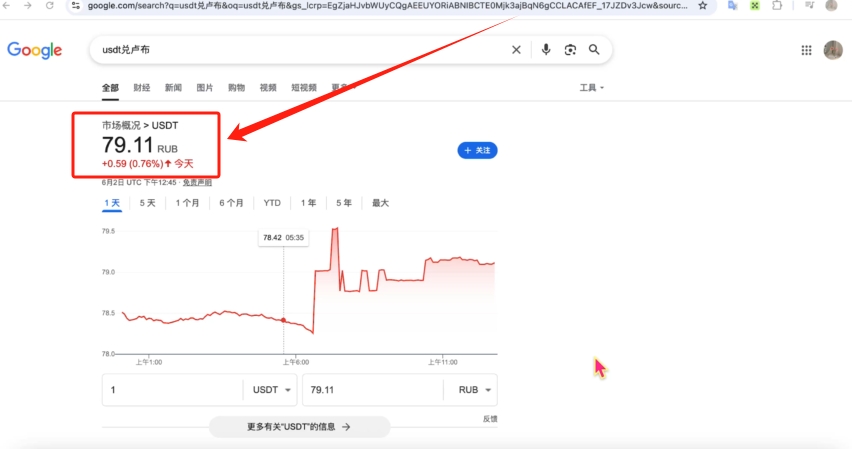Image resolution: width=852 pixels, height=449 pixels.
Task: Open the 免责声明 disclaimer link
Action: pos(197,183)
